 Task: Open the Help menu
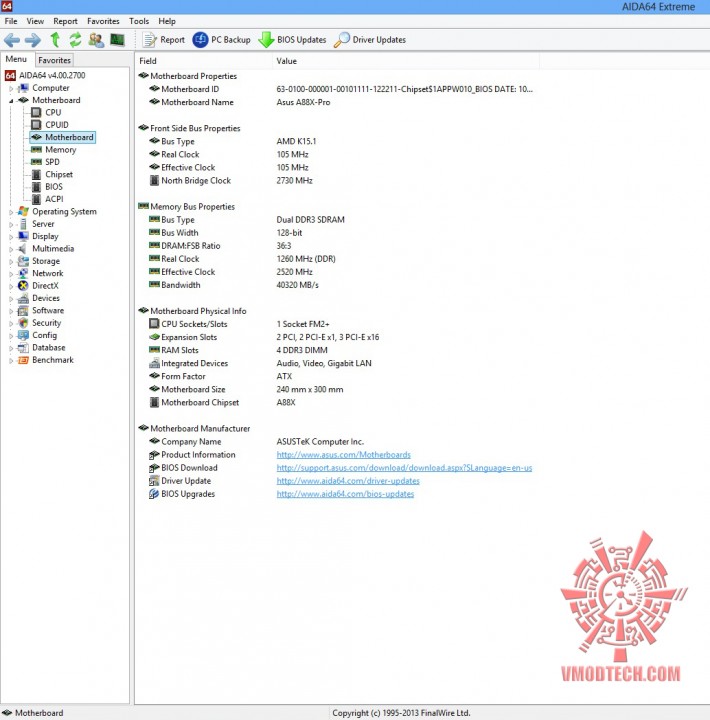[167, 21]
